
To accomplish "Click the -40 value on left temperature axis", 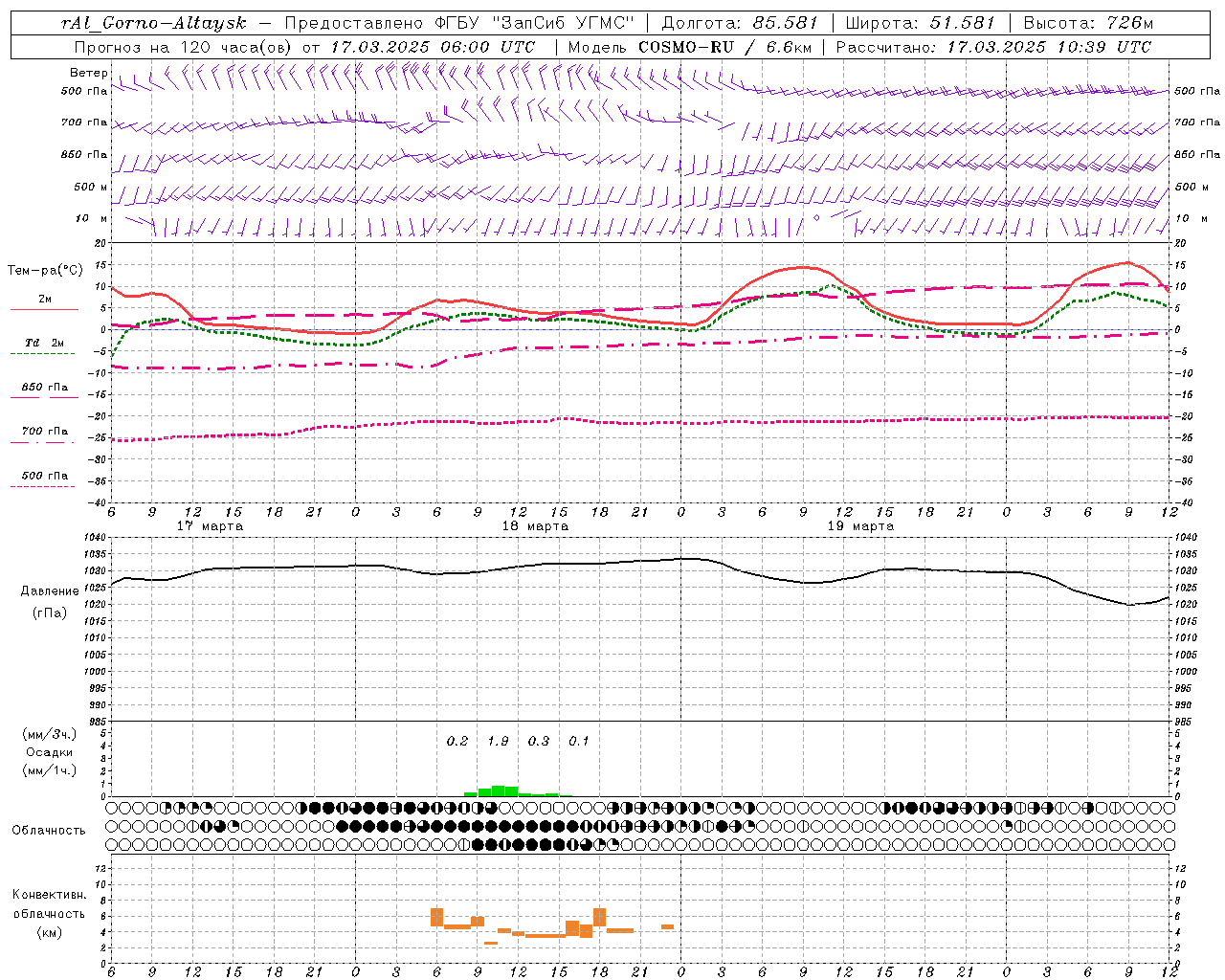I will tap(98, 502).
